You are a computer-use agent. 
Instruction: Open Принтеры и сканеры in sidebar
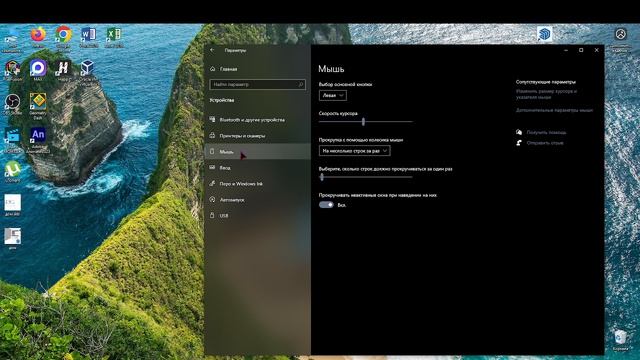[x=257, y=136]
